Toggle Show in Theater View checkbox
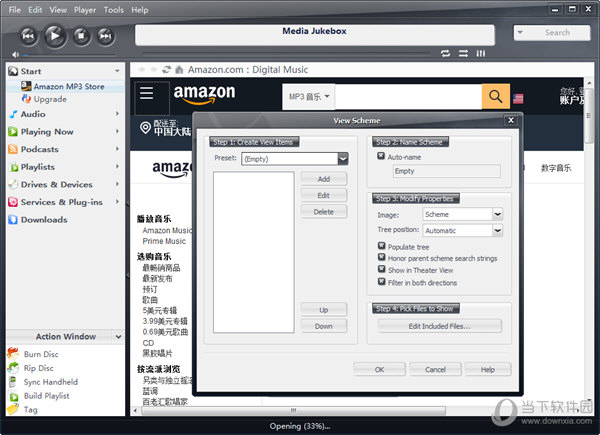600x435 pixels. [x=382, y=269]
